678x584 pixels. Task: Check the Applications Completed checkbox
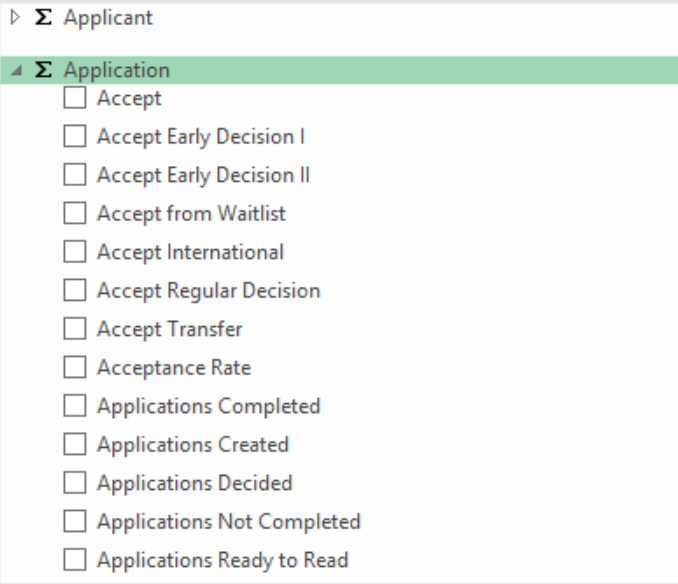coord(75,405)
